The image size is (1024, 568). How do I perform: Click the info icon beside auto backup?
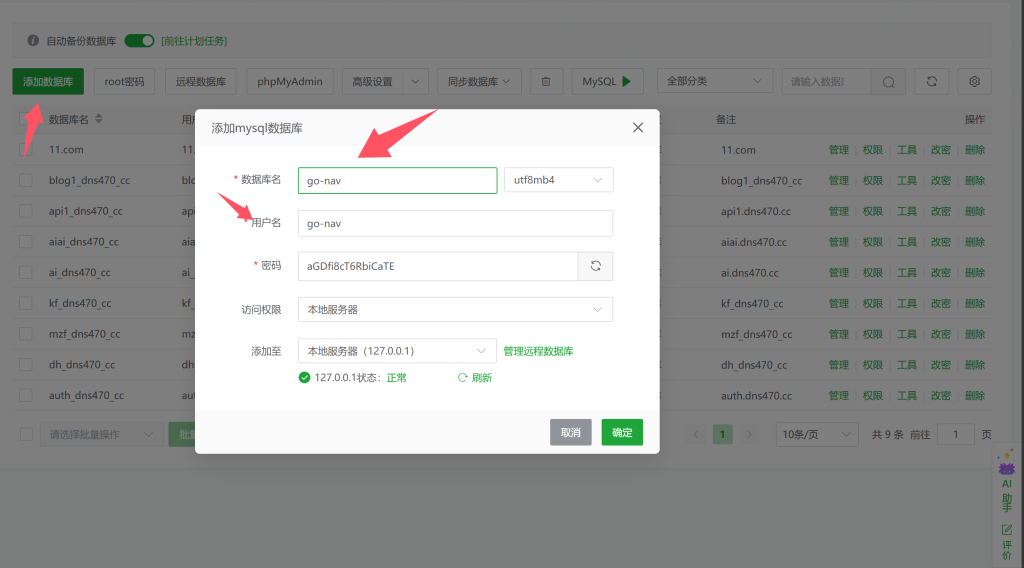click(x=33, y=40)
